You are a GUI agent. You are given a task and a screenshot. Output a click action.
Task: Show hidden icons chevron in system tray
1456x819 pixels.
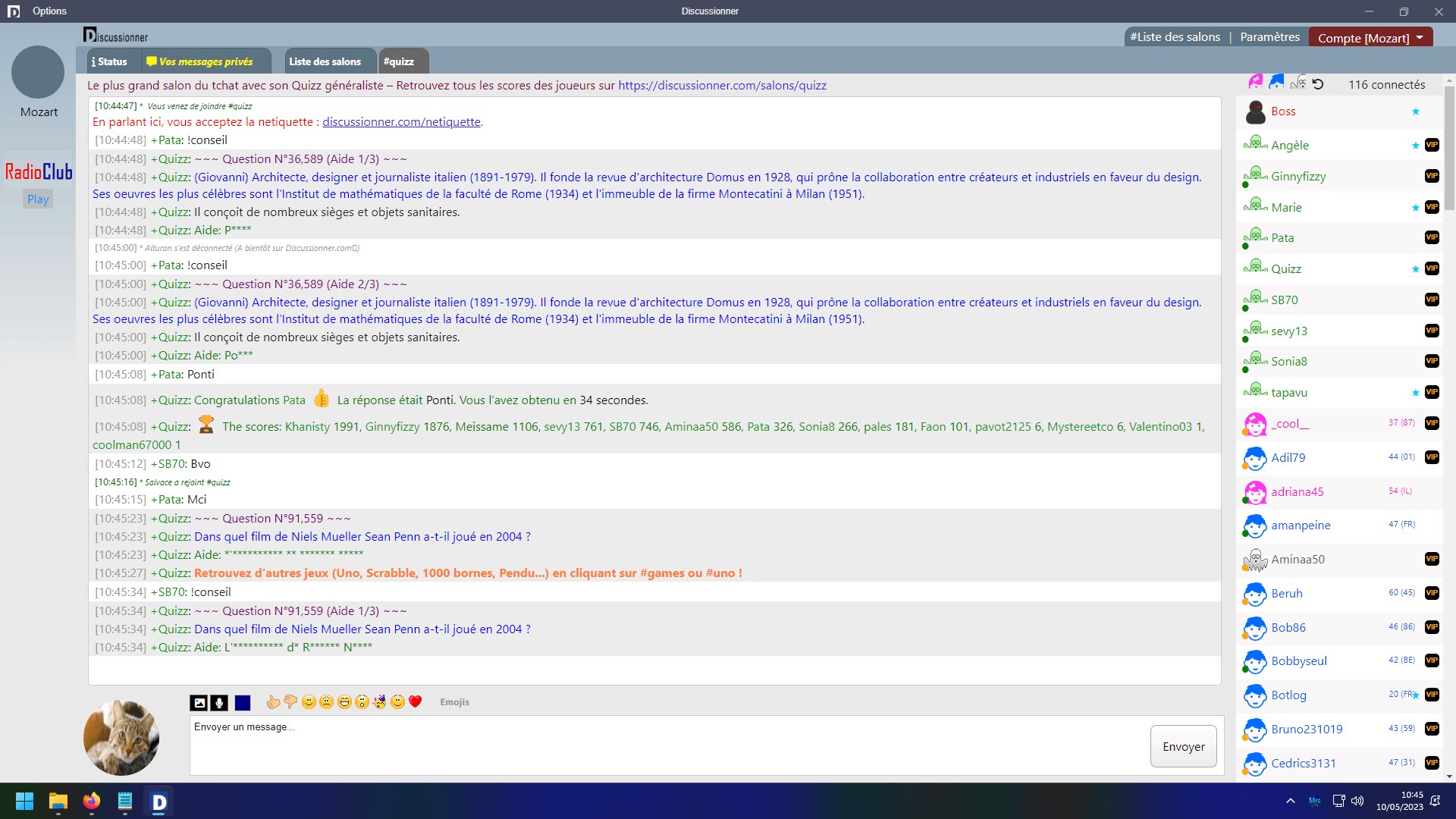click(x=1290, y=801)
